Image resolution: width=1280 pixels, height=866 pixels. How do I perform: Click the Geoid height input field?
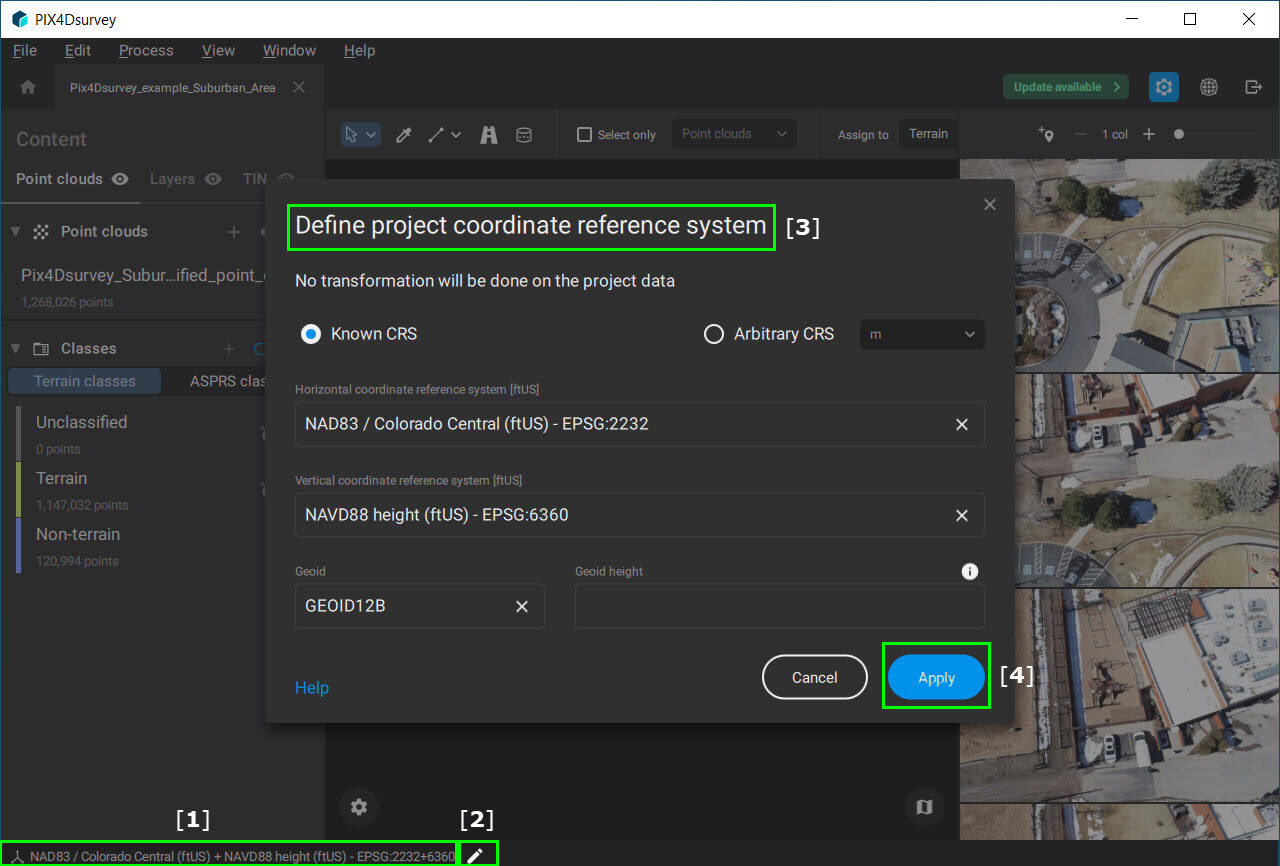coord(780,606)
